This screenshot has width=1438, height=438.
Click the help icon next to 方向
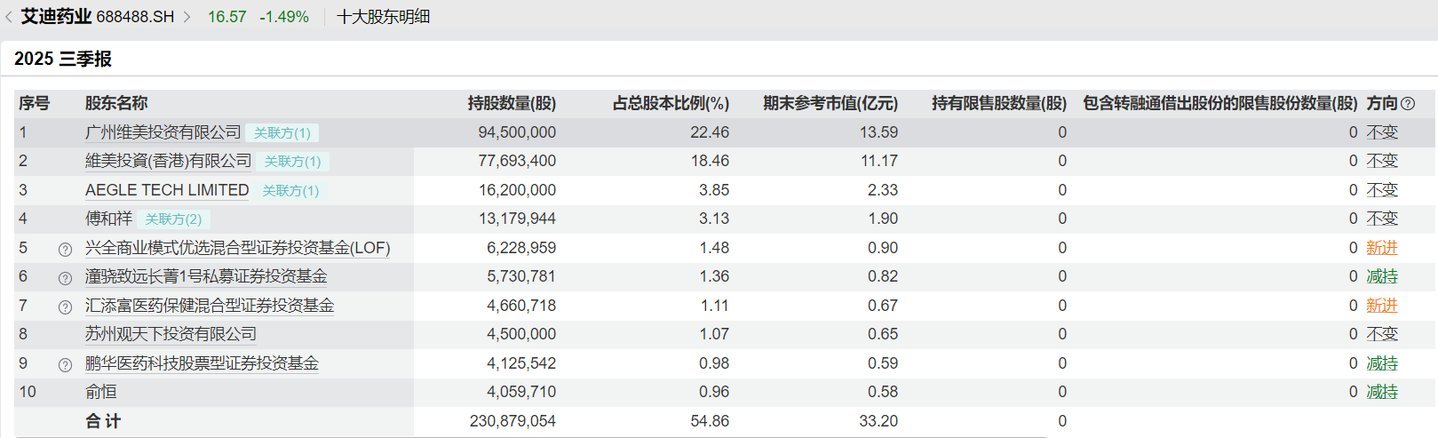[1408, 103]
